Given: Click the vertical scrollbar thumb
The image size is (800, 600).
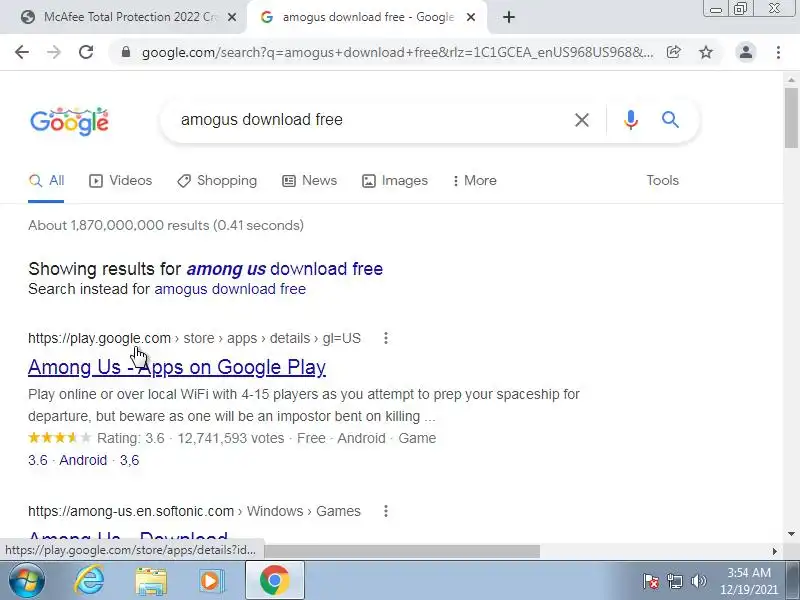Looking at the screenshot, I should pyautogui.click(x=791, y=118).
